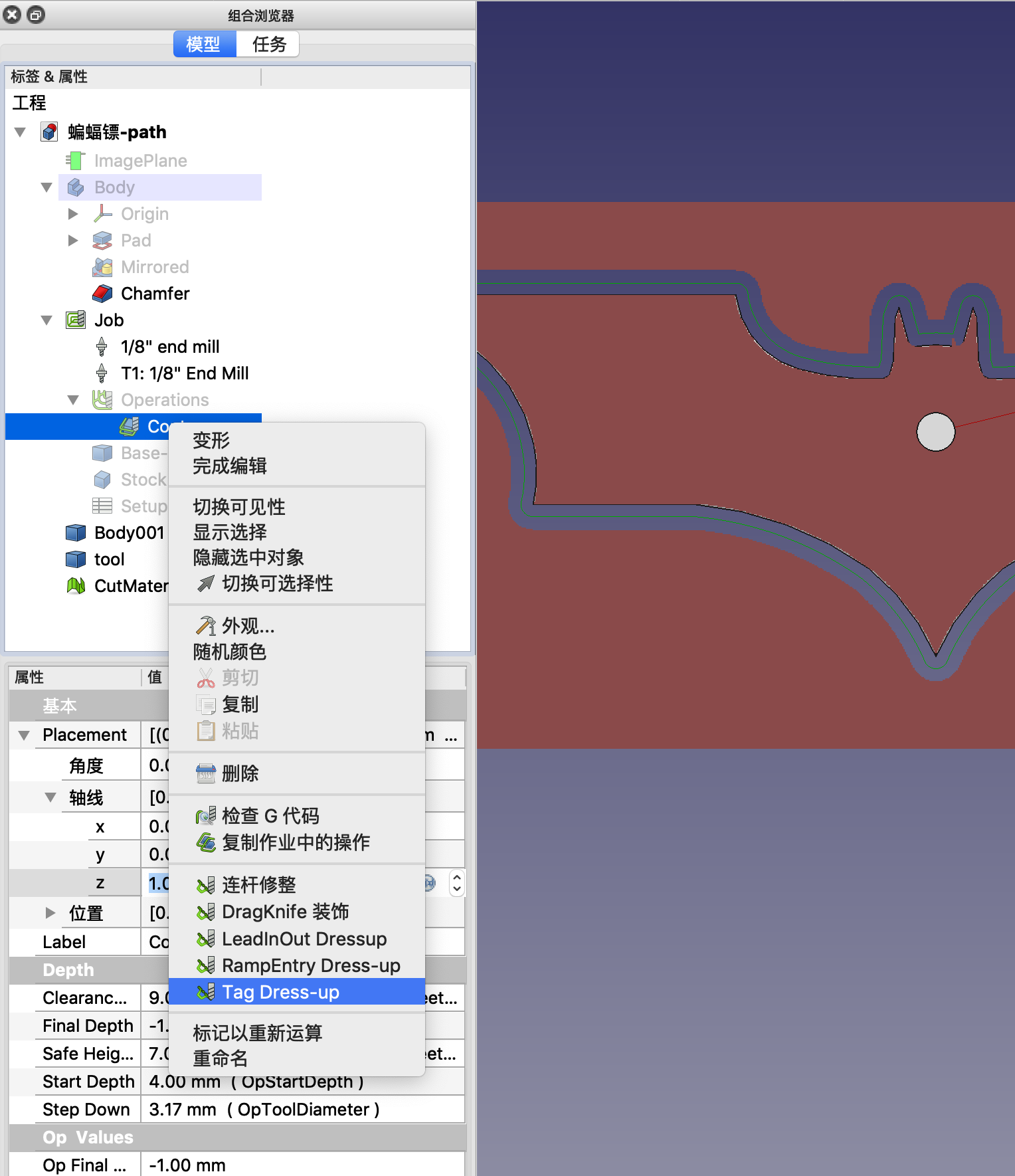This screenshot has height=1176, width=1015.
Task: Collapse the Body tree node
Action: [x=46, y=187]
